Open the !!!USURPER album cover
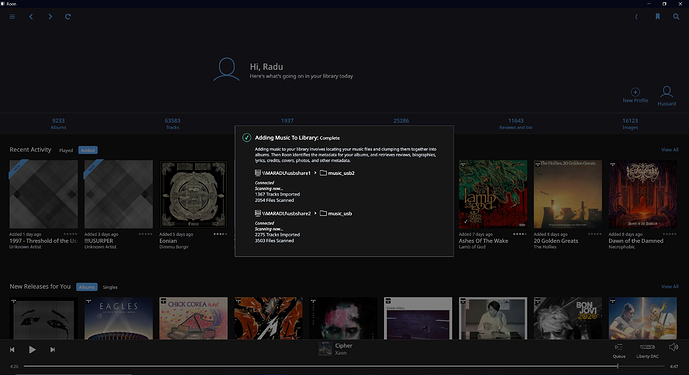 pos(119,194)
